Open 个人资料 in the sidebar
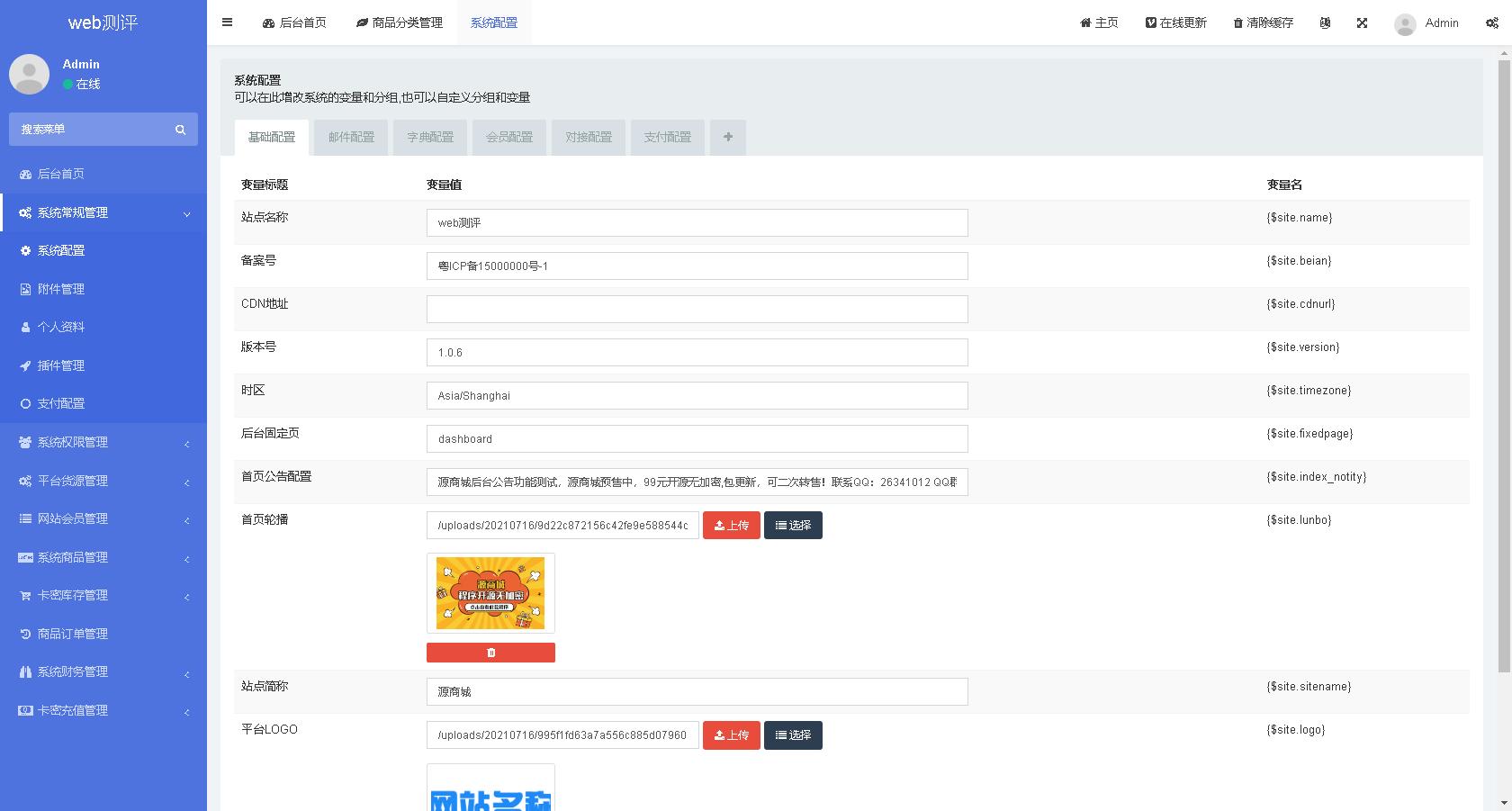This screenshot has width=1512, height=811. (103, 327)
